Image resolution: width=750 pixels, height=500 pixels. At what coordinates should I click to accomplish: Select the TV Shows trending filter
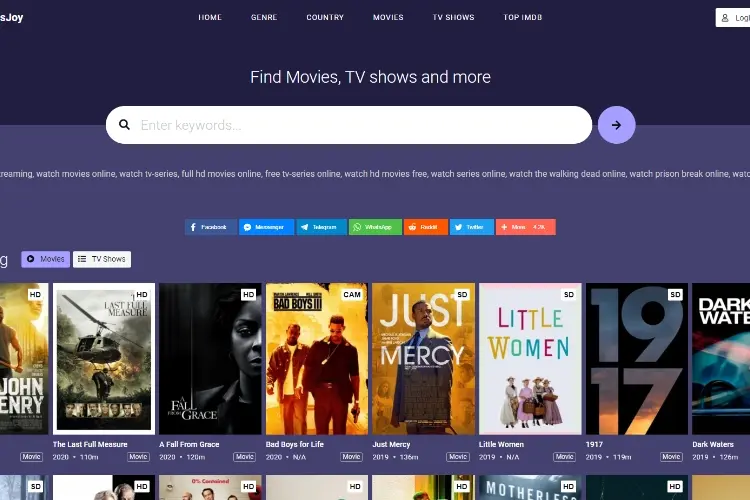pos(102,259)
